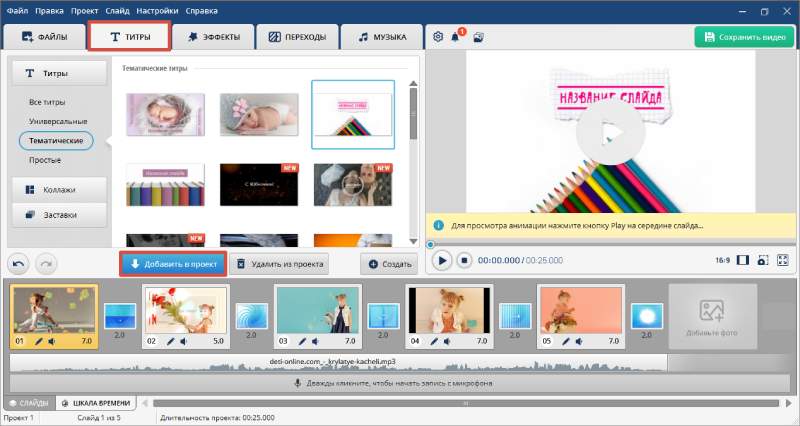800x426 pixels.
Task: Open the Справка menu
Action: tap(202, 11)
